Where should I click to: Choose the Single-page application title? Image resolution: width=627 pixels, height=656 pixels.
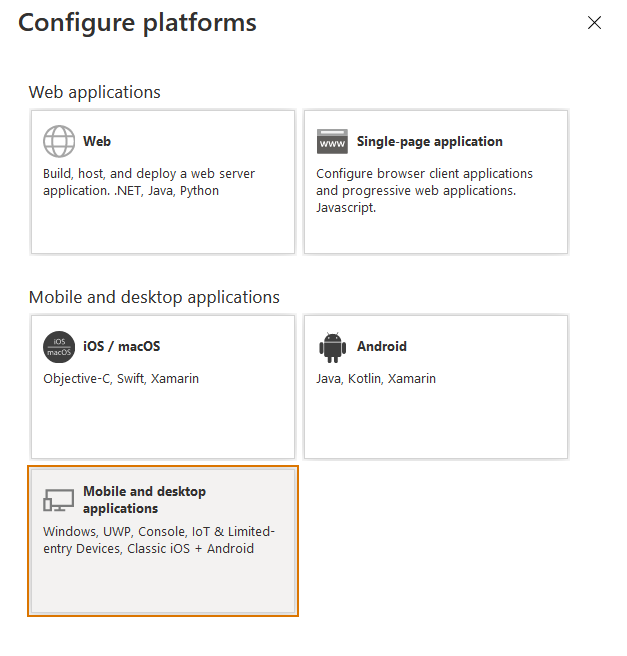pyautogui.click(x=429, y=142)
